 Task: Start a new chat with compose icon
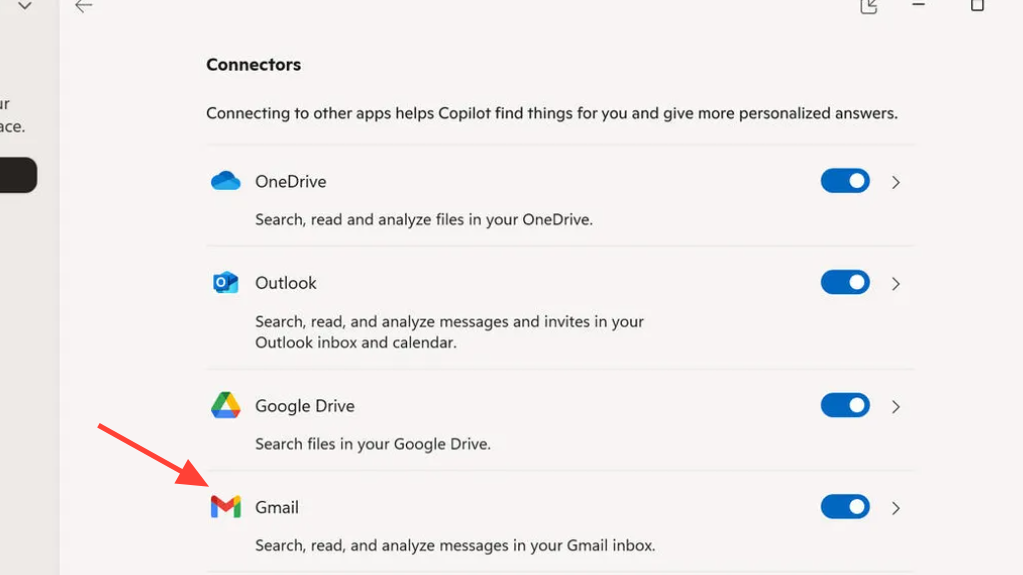click(869, 6)
